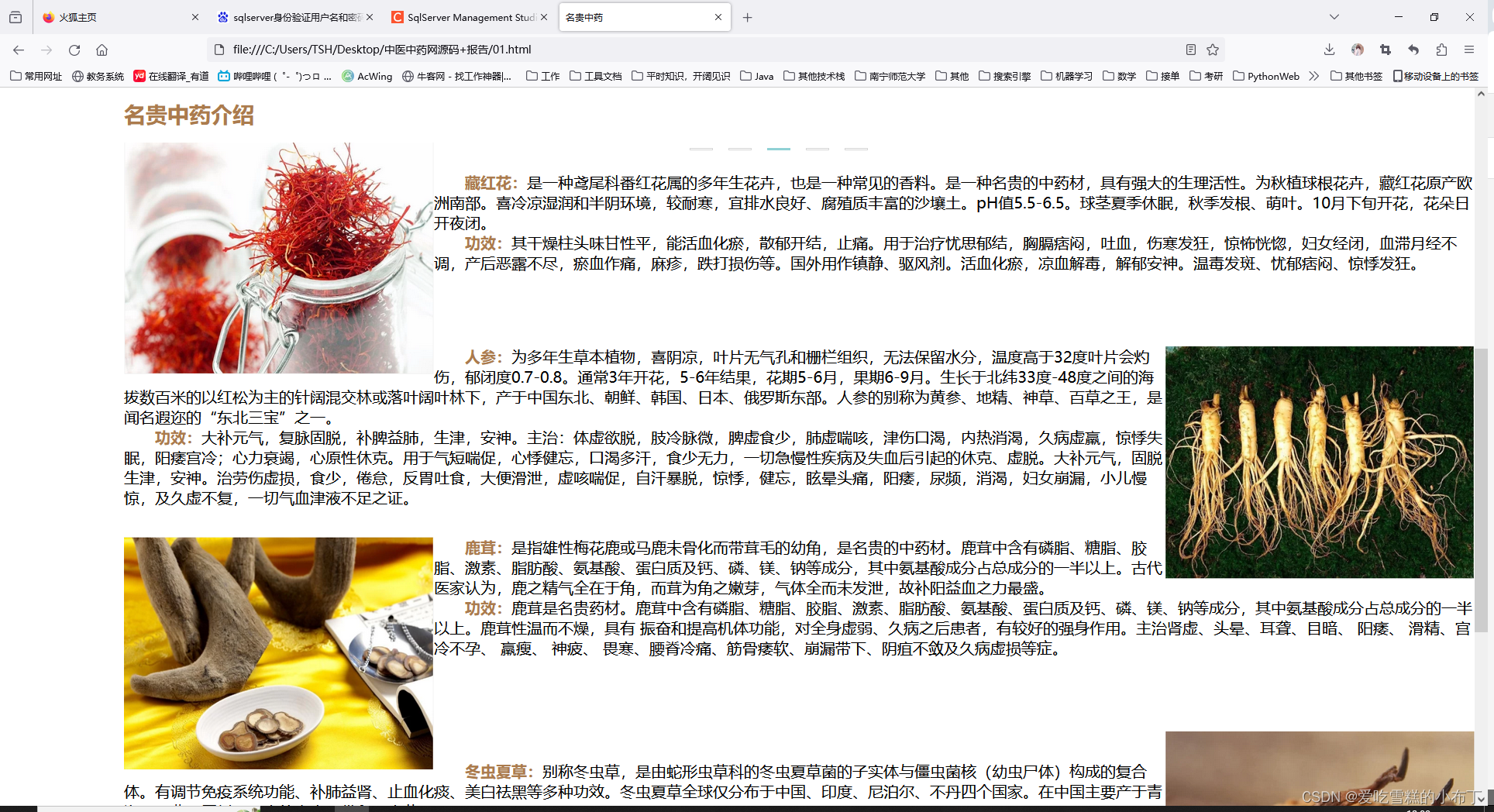Toggle the Firefox sidebar panel
The image size is (1494, 812).
click(x=15, y=16)
